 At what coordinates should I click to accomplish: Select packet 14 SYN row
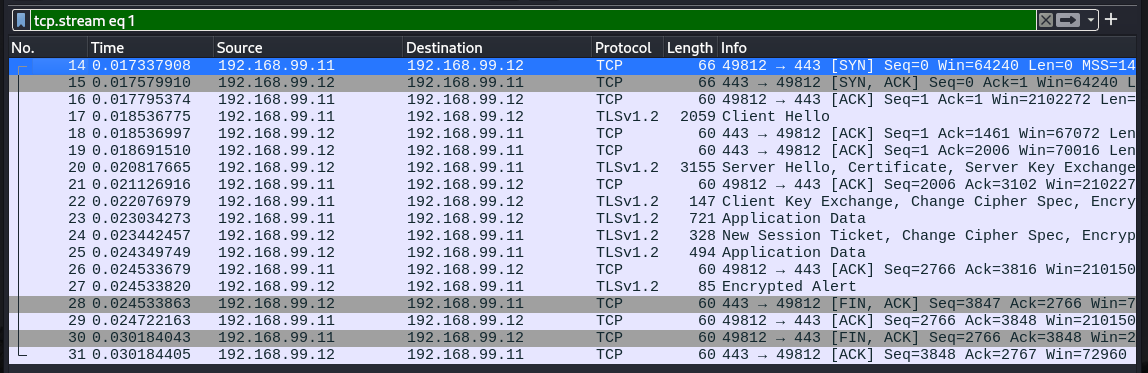(573, 66)
